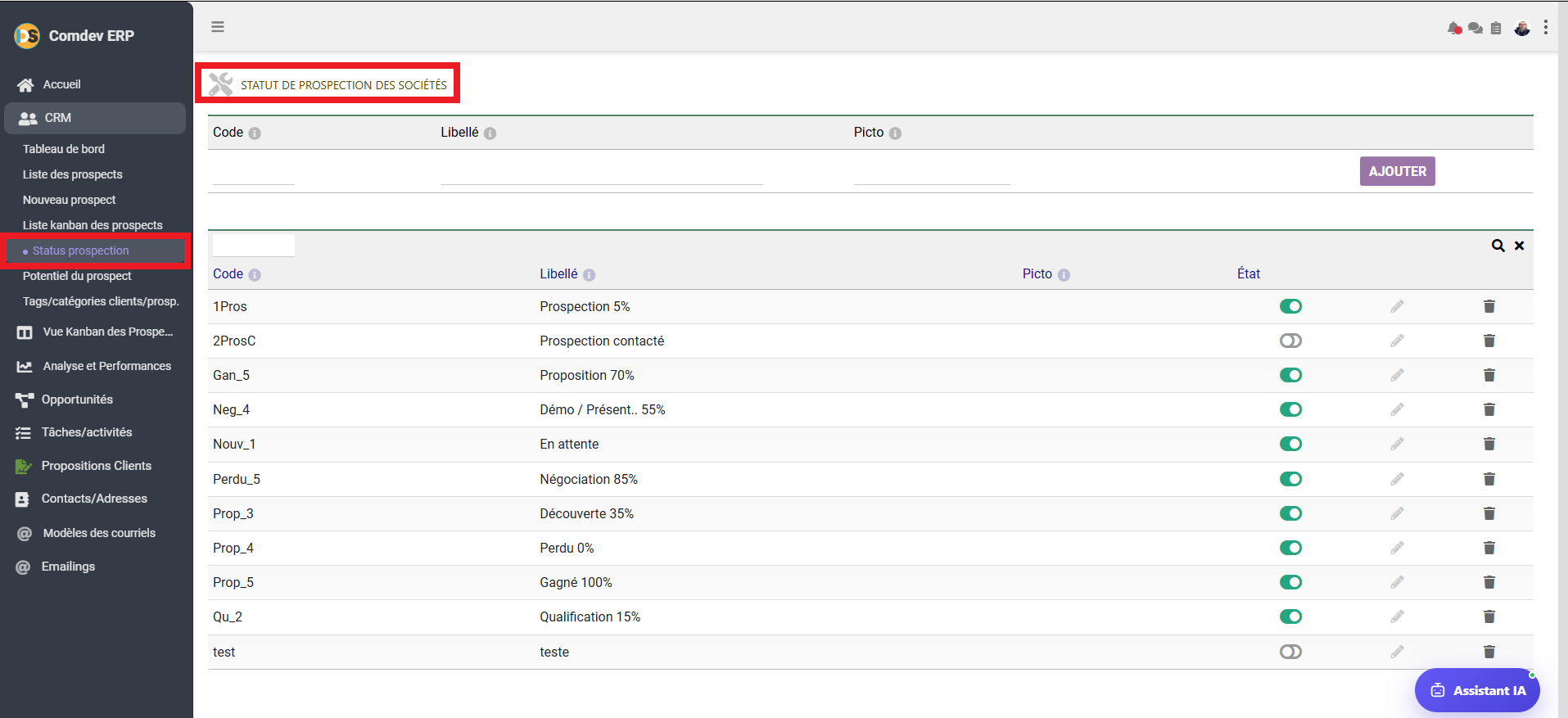
Task: Toggle off the 1Pros state switch
Action: pyautogui.click(x=1291, y=306)
